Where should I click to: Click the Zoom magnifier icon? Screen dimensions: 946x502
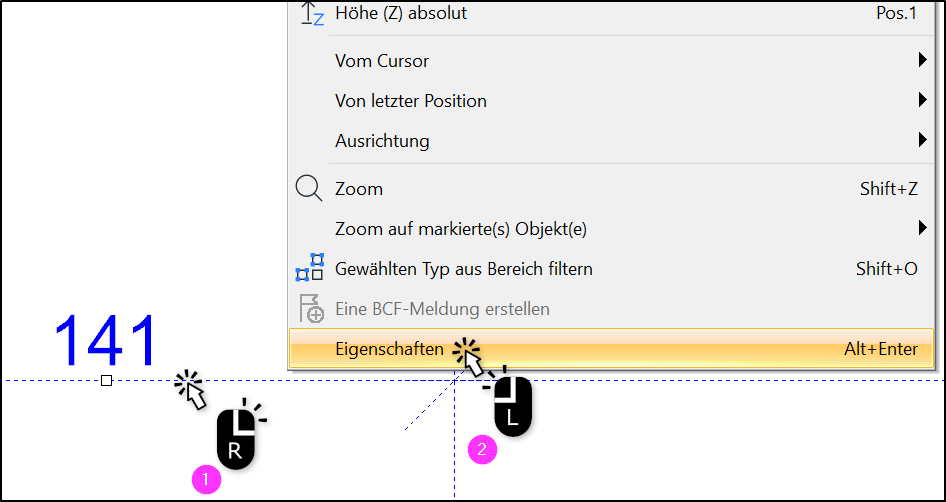(310, 189)
